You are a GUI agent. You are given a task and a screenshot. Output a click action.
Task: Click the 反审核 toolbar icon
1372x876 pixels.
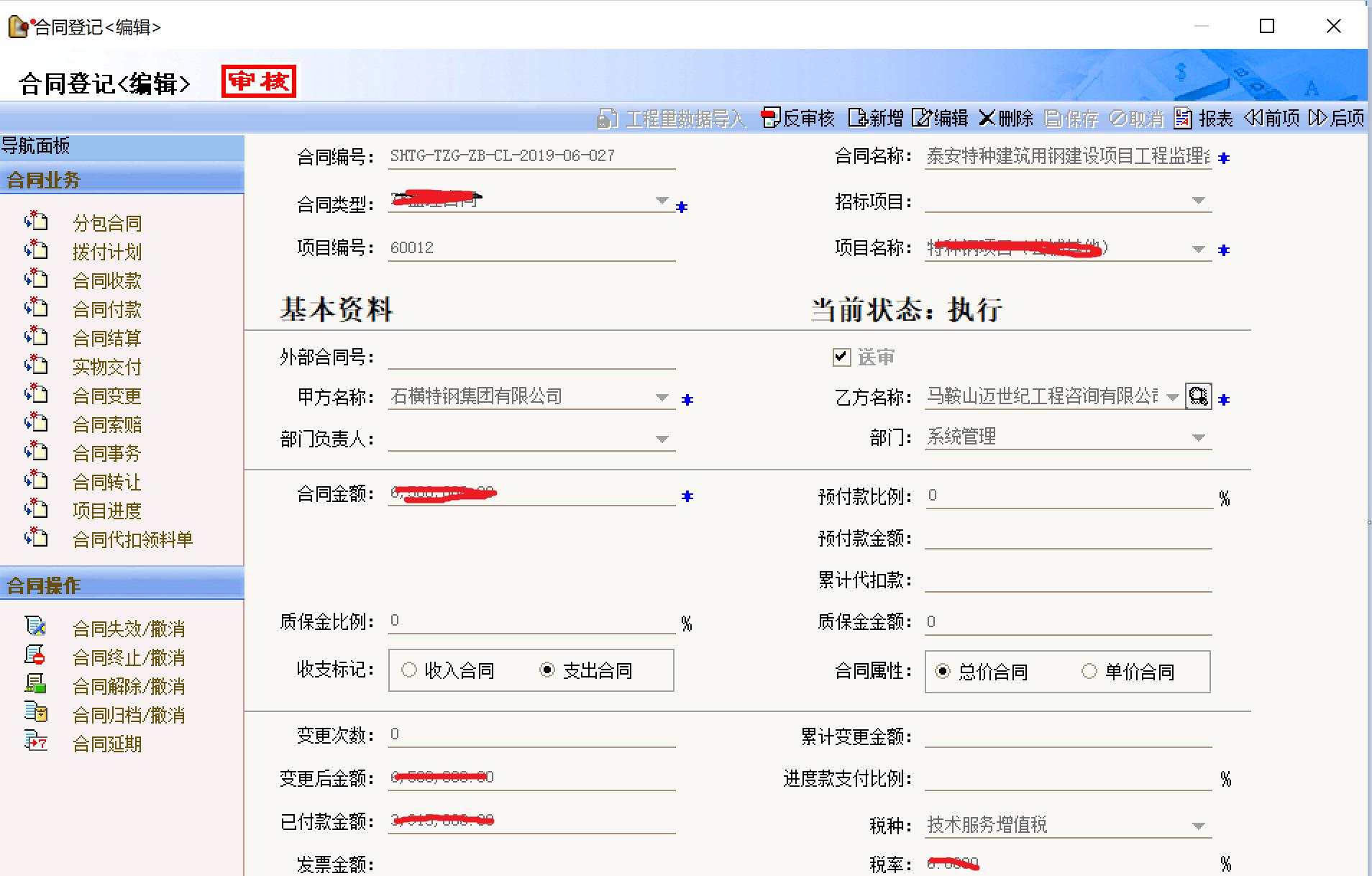tap(770, 118)
